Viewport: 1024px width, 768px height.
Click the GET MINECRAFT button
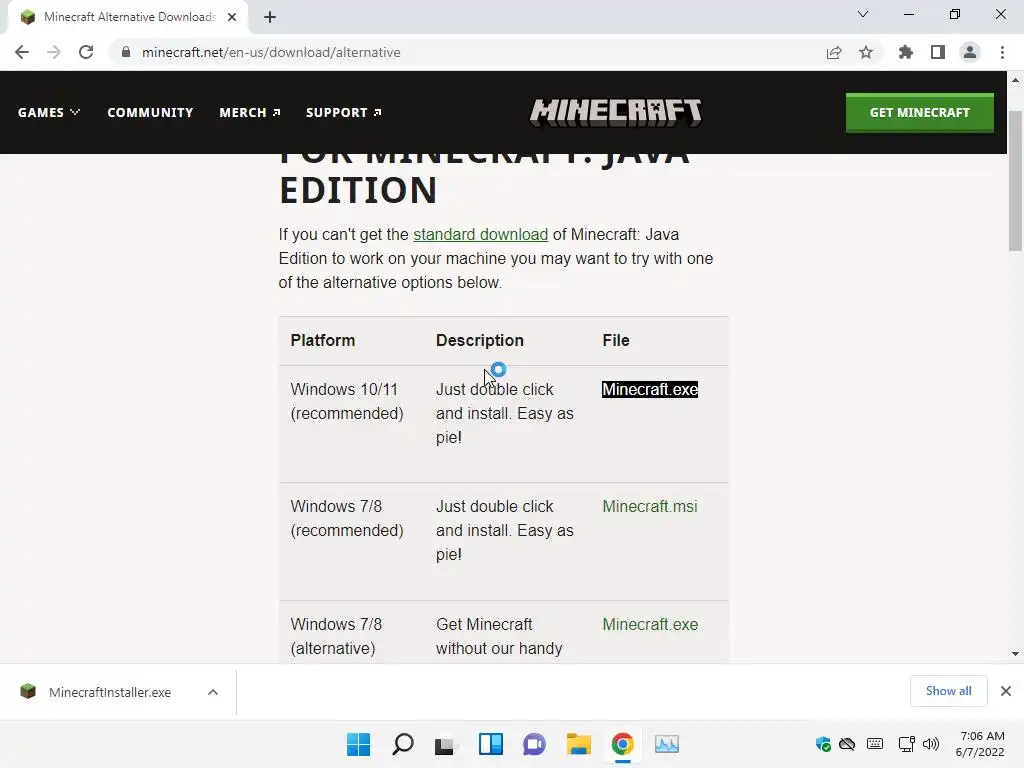tap(920, 112)
